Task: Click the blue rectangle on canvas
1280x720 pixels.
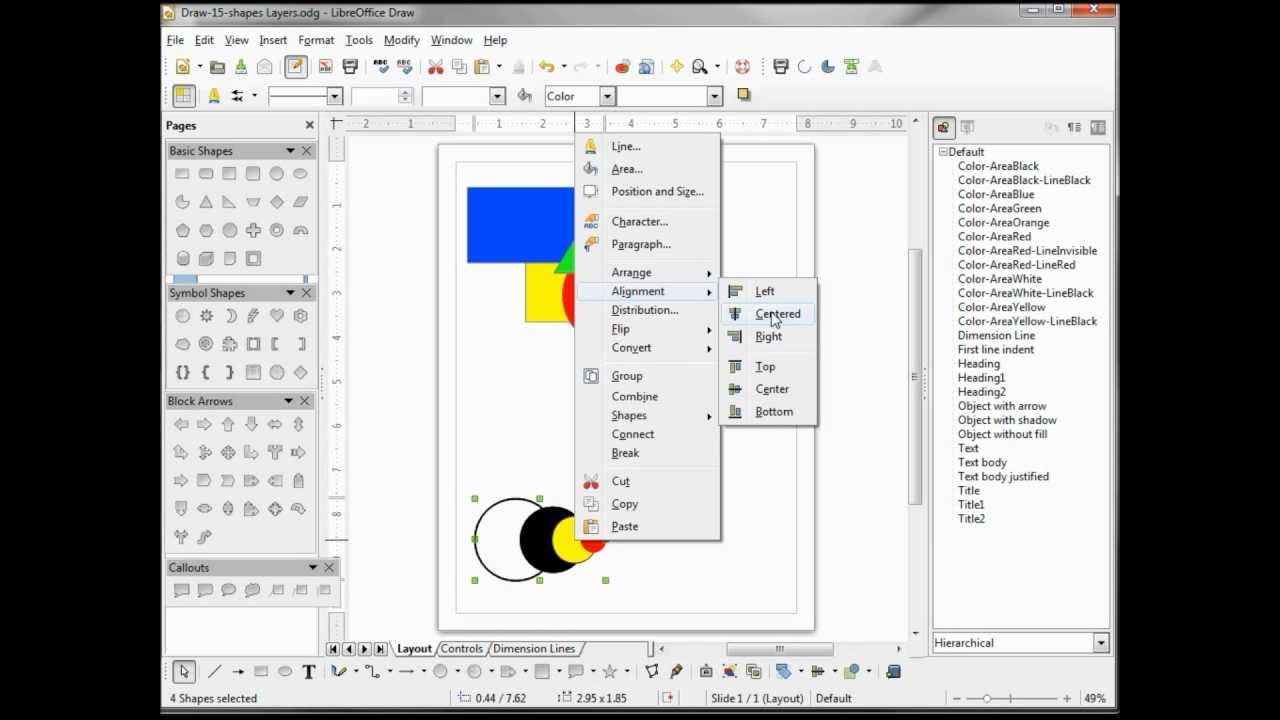Action: coord(520,225)
